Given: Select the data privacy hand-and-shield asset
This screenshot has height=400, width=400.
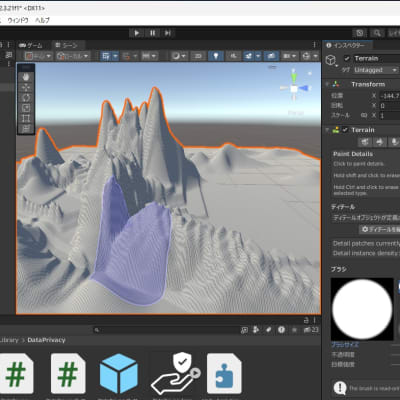Looking at the screenshot, I should point(175,374).
